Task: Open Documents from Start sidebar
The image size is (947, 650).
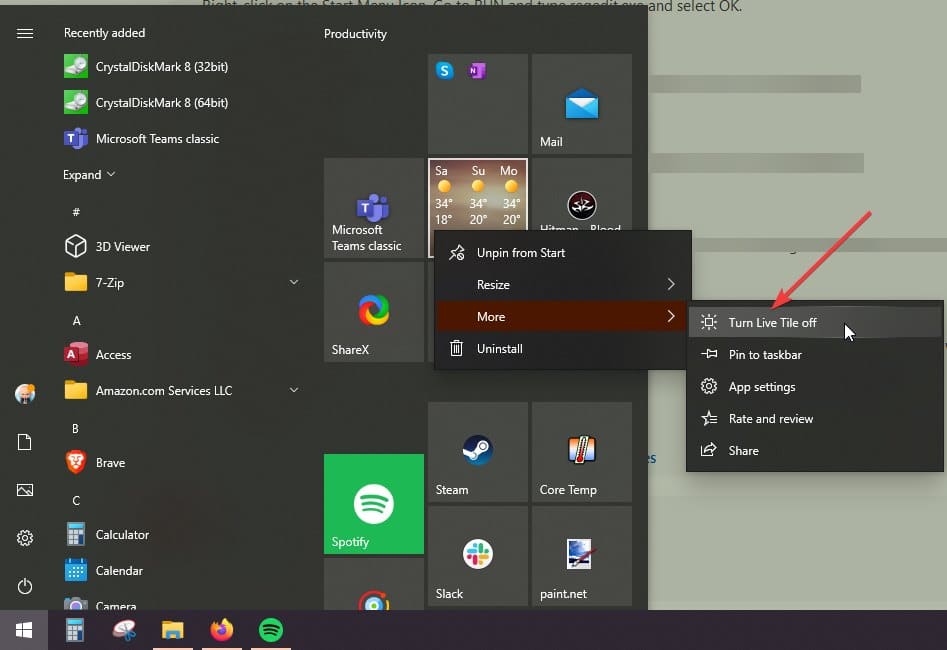Action: (25, 442)
